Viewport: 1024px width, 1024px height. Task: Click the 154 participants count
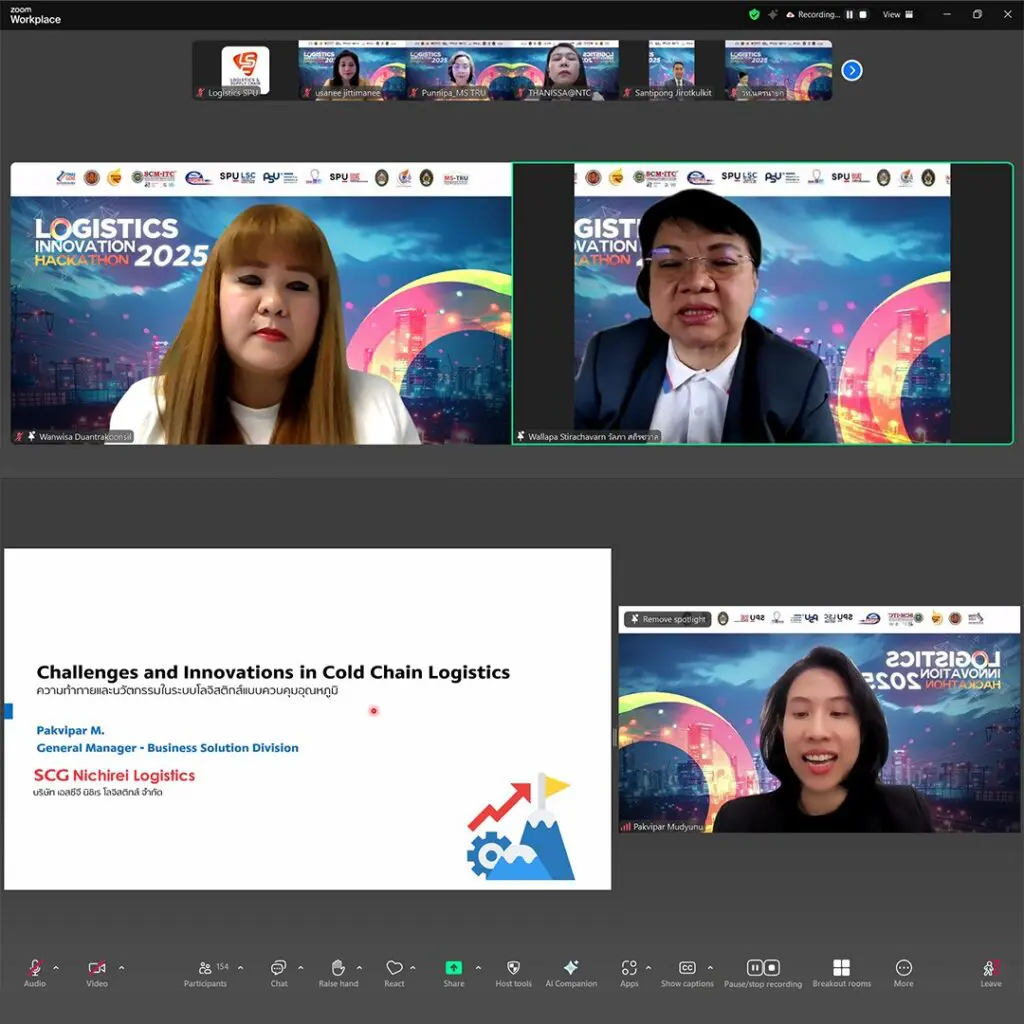(x=223, y=966)
